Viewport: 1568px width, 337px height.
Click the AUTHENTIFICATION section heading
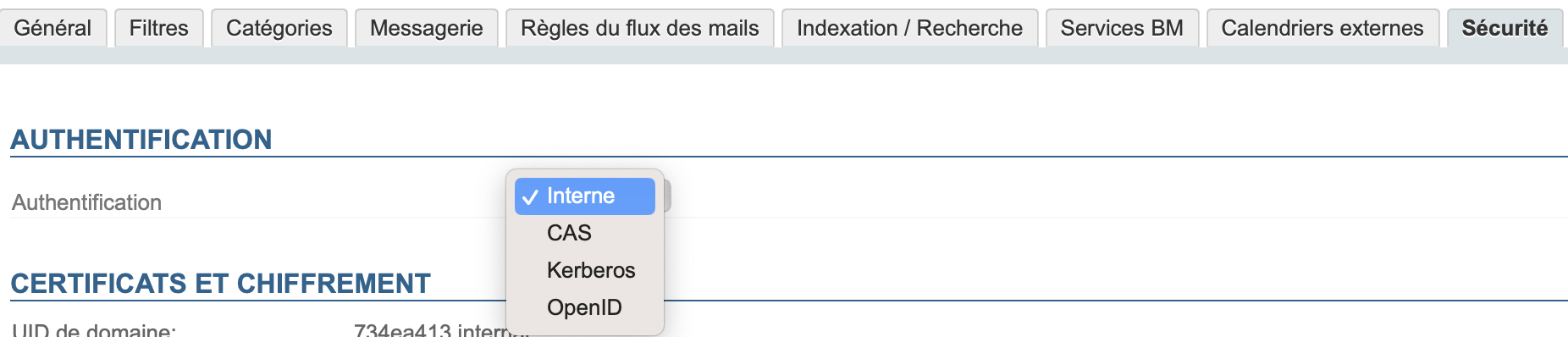tap(141, 140)
